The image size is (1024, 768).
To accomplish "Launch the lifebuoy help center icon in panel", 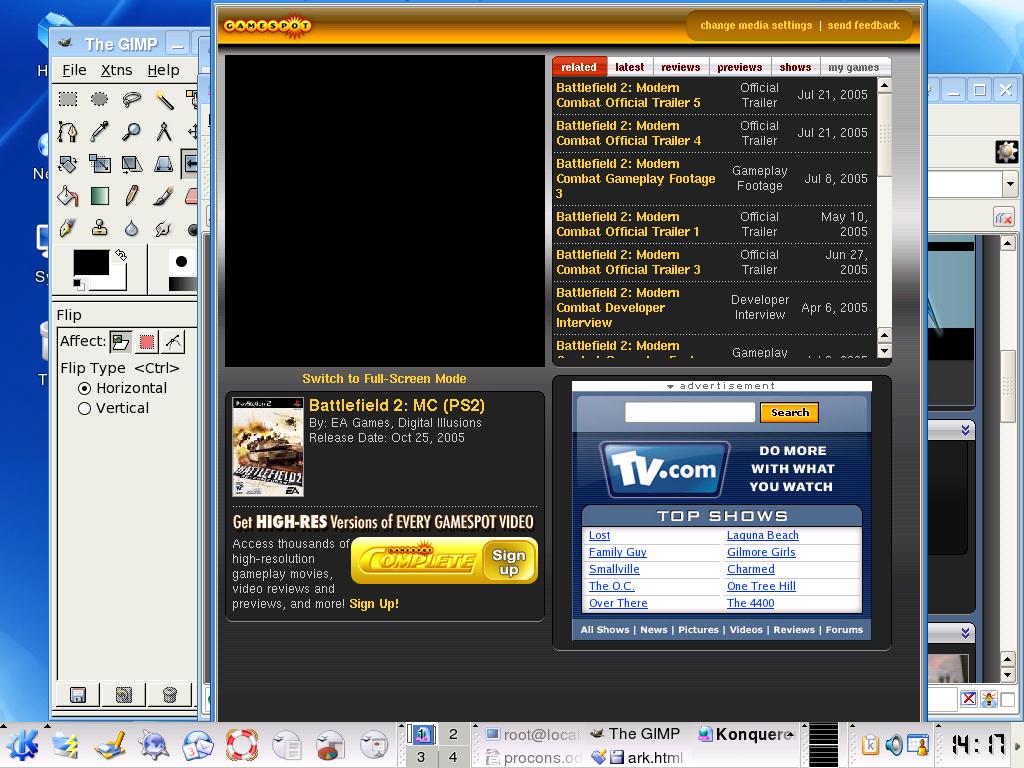I will [242, 745].
